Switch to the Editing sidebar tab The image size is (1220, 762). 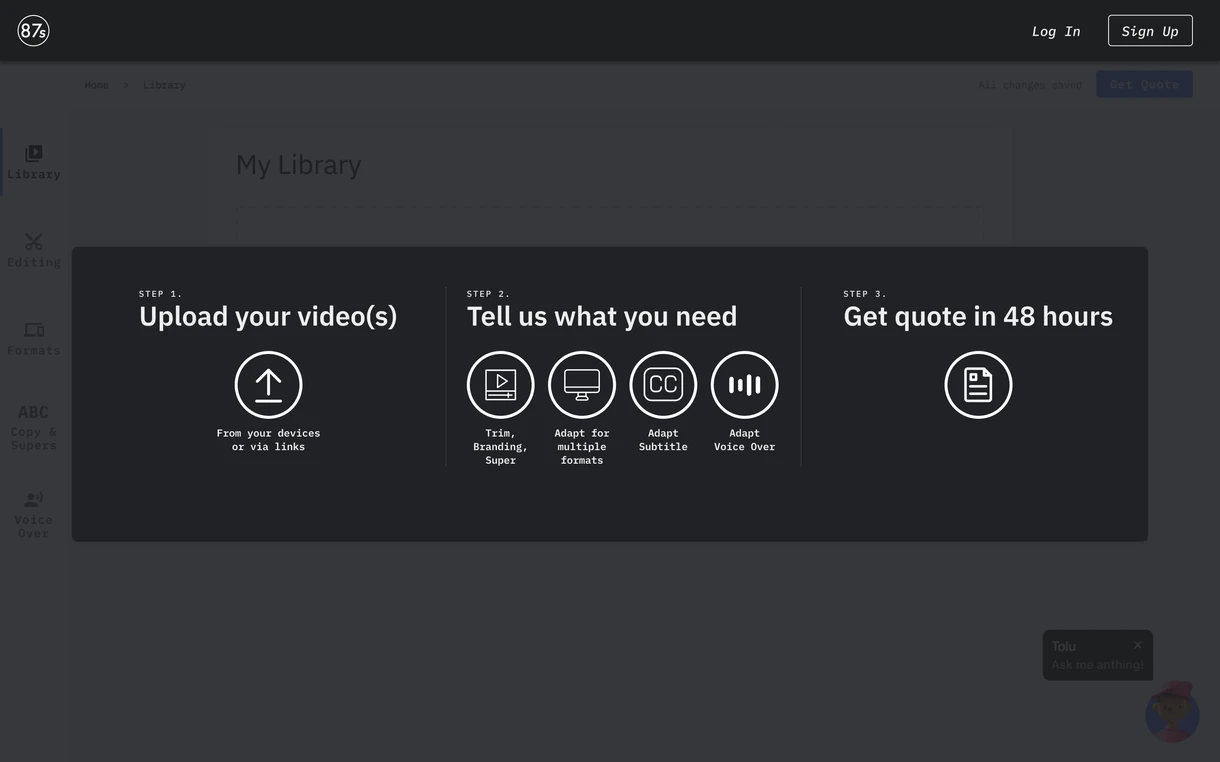click(x=34, y=250)
